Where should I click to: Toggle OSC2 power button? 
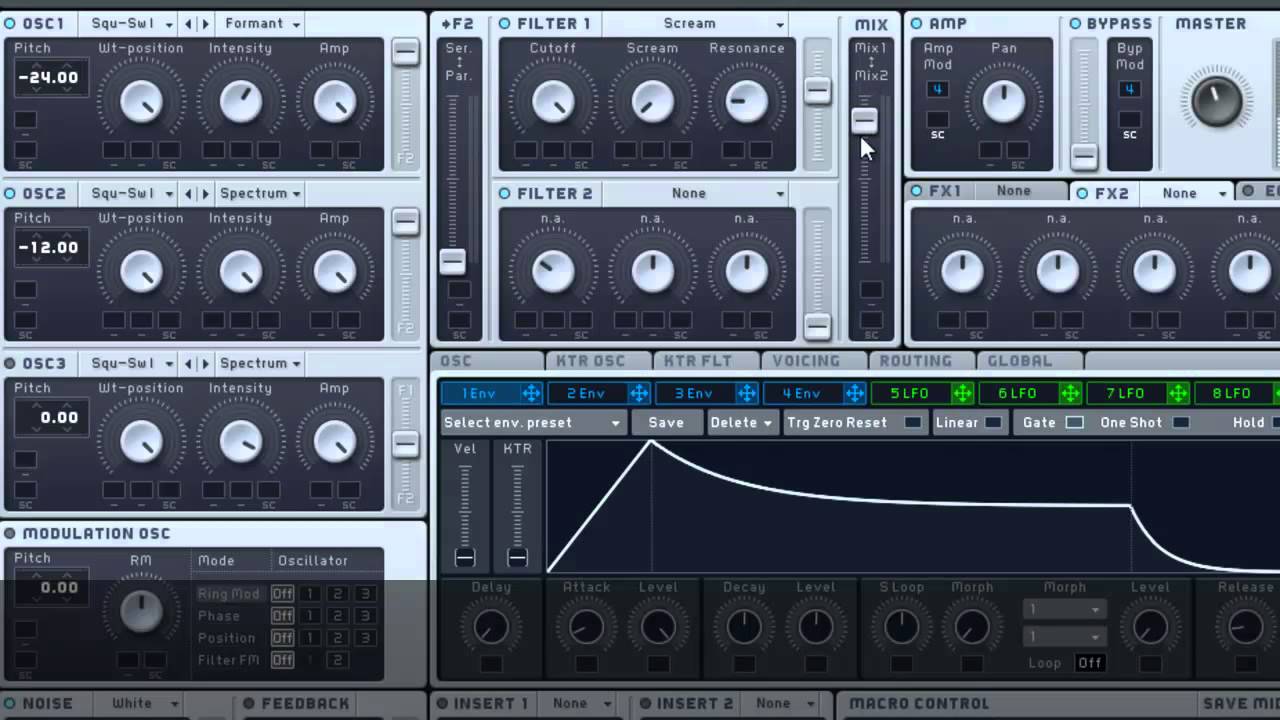point(10,193)
